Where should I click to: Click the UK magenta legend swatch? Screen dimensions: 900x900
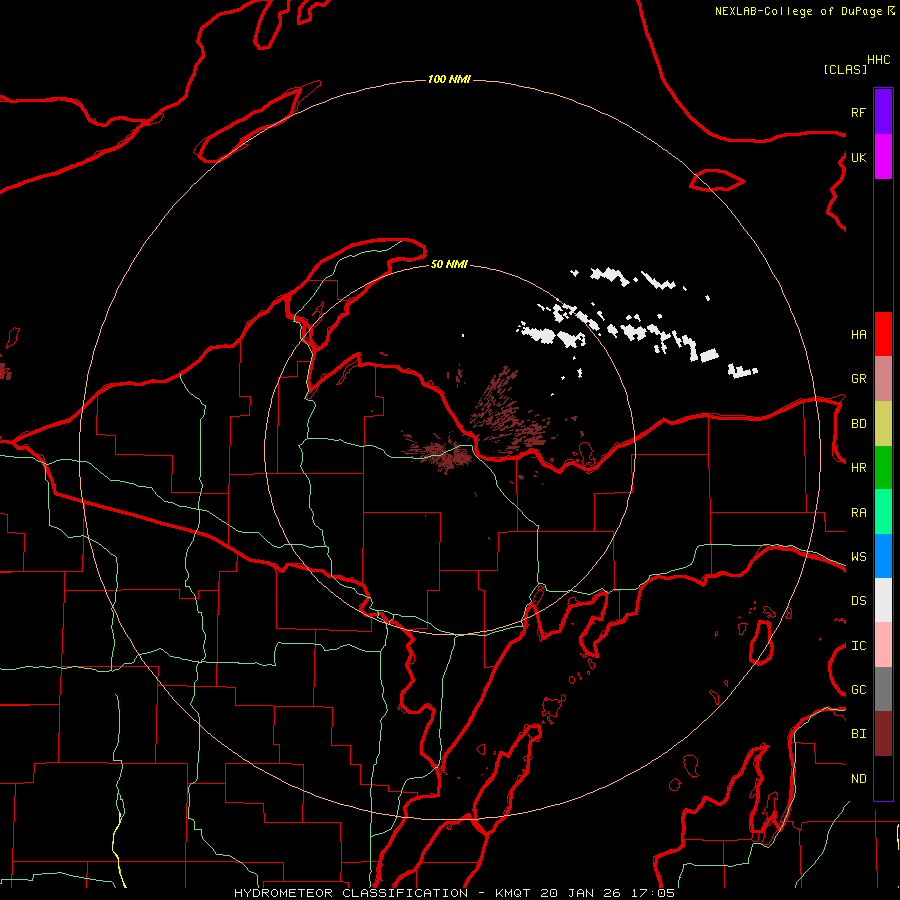pos(883,157)
